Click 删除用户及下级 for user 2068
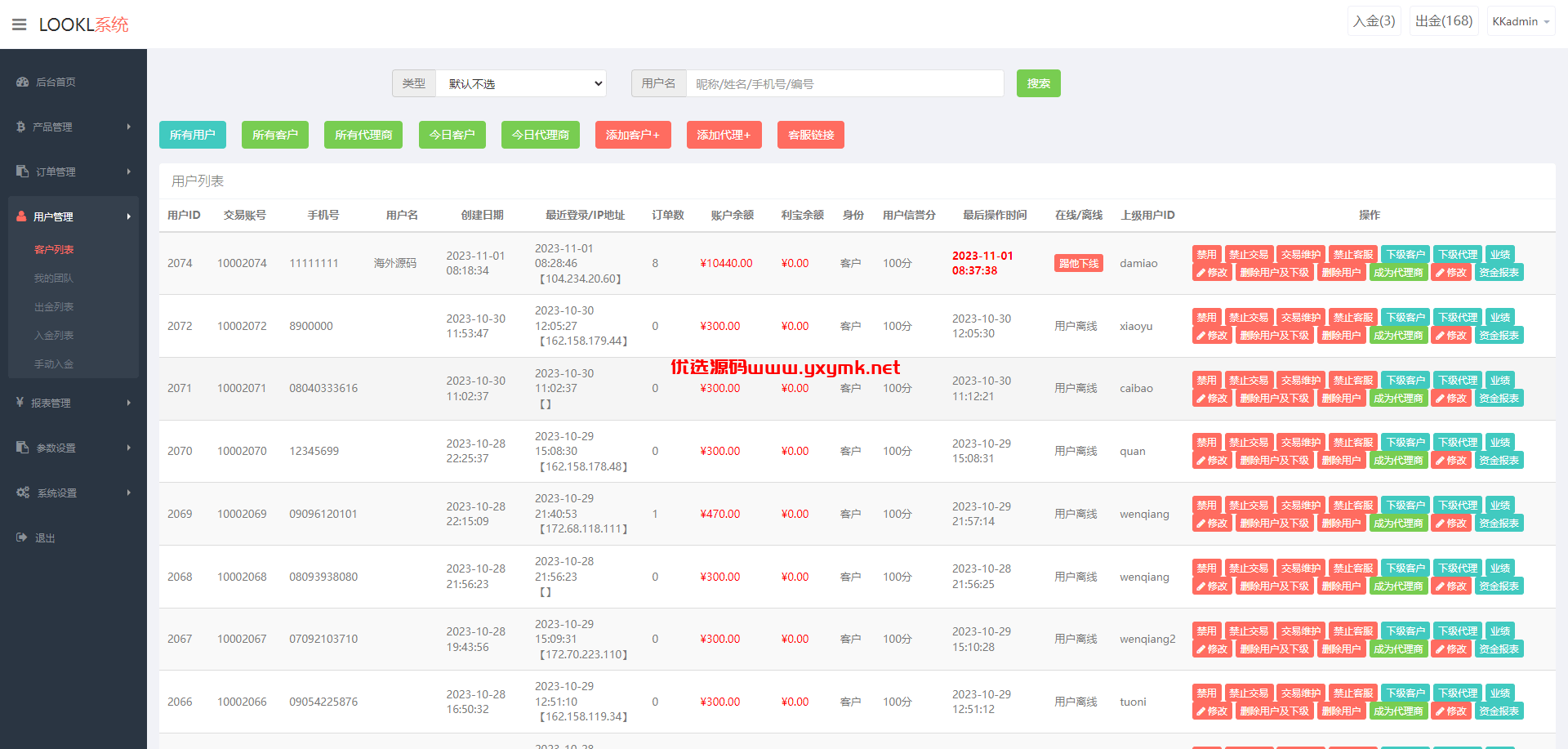 tap(1275, 586)
